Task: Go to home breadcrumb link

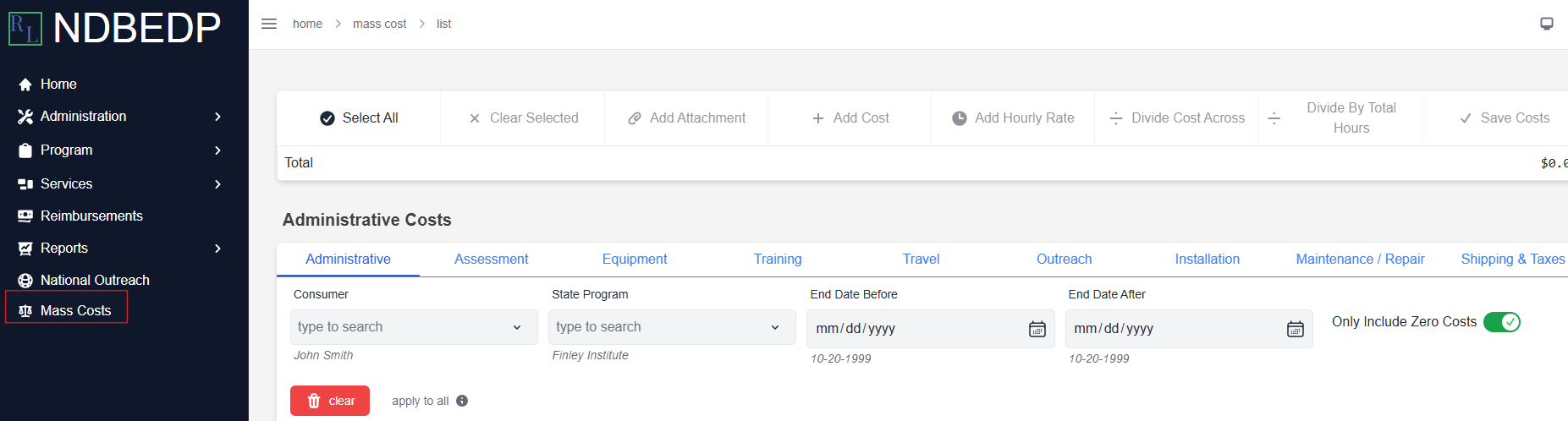Action: coord(307,24)
